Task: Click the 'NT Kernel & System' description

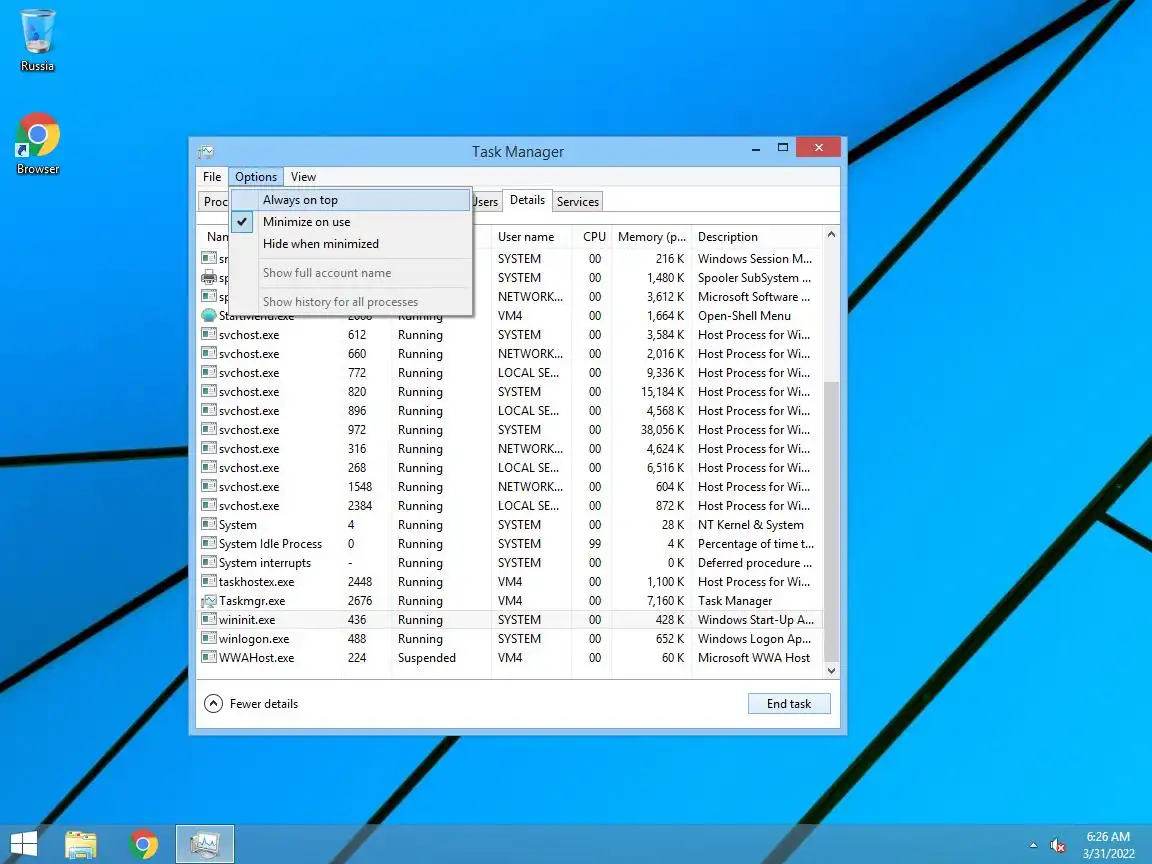Action: pos(751,525)
